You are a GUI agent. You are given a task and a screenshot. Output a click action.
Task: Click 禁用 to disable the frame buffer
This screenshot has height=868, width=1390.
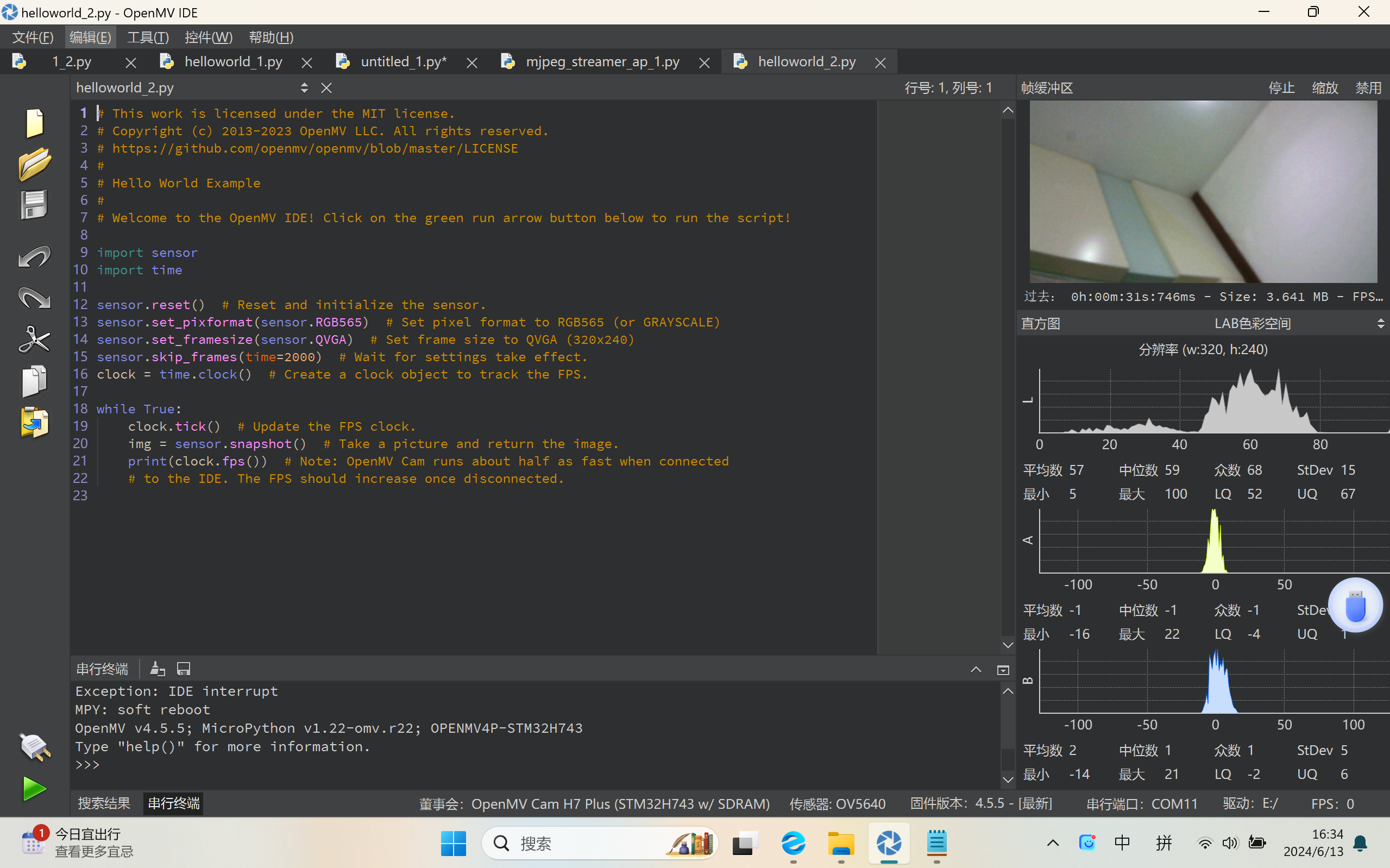(x=1368, y=88)
